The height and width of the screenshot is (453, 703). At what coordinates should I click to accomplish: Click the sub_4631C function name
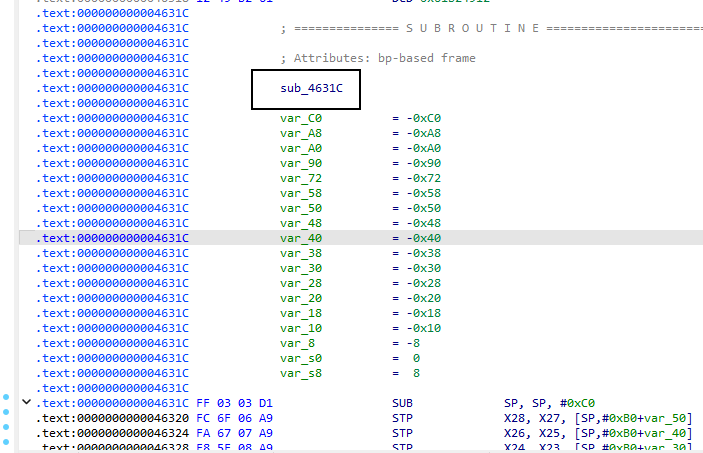point(311,88)
